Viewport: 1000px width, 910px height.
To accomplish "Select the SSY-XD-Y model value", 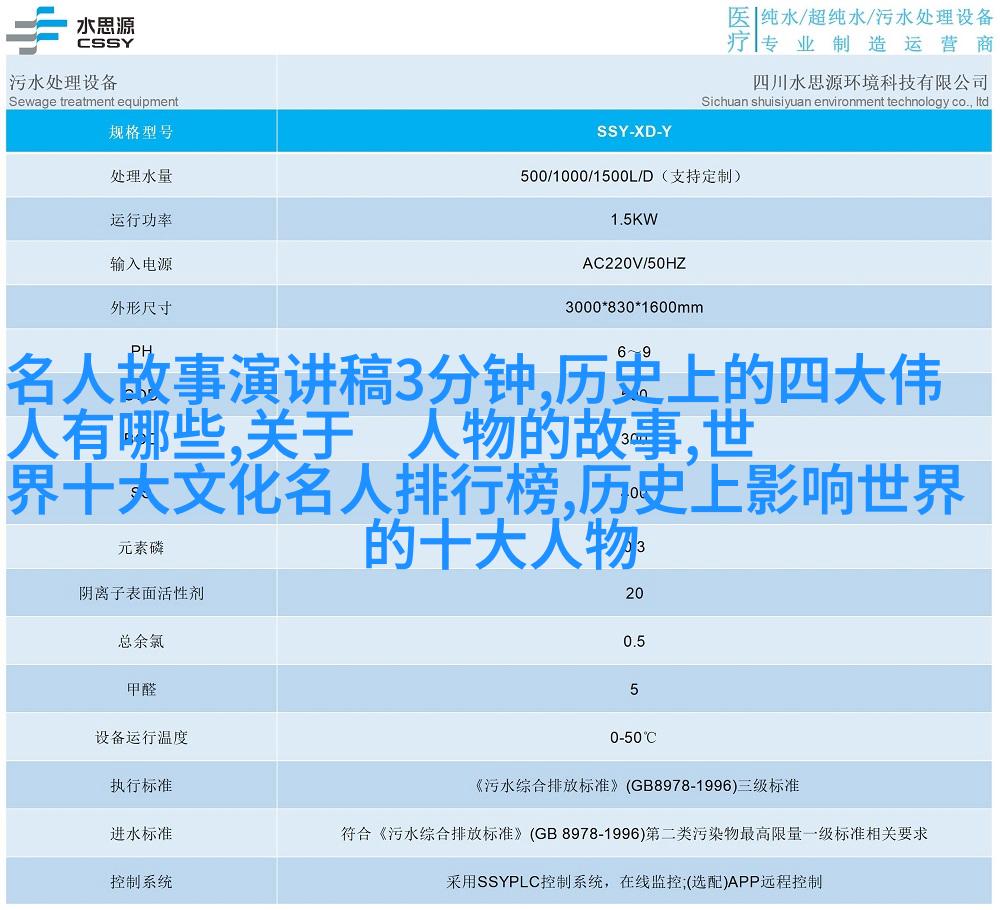I will click(x=634, y=131).
